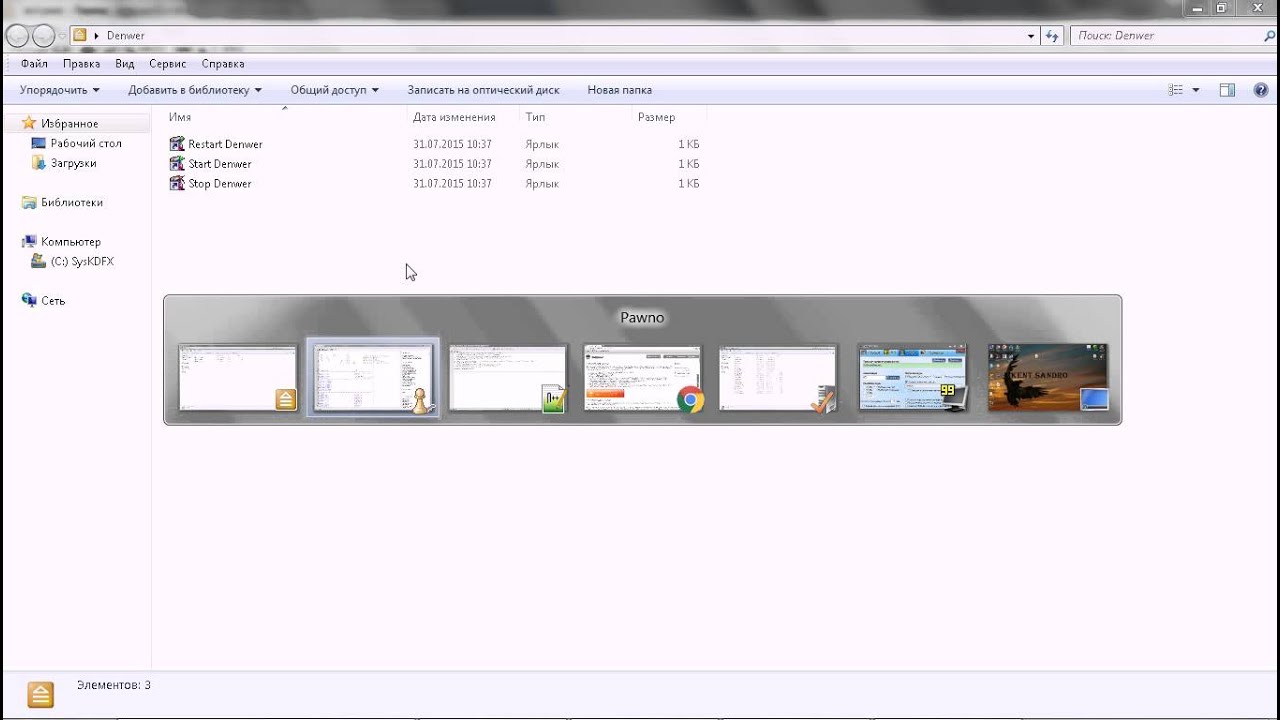Click the breadcrumb arrow before Denwer
The height and width of the screenshot is (720, 1280).
point(97,36)
